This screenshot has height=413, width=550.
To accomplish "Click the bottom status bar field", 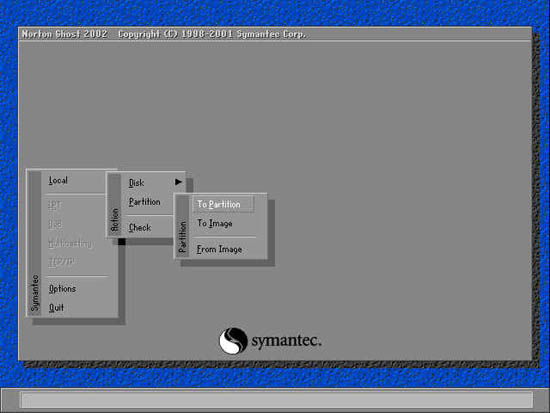I will [277, 400].
